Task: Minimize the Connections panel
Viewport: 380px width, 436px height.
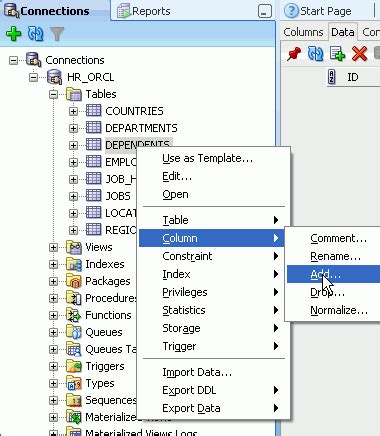Action: tap(265, 12)
